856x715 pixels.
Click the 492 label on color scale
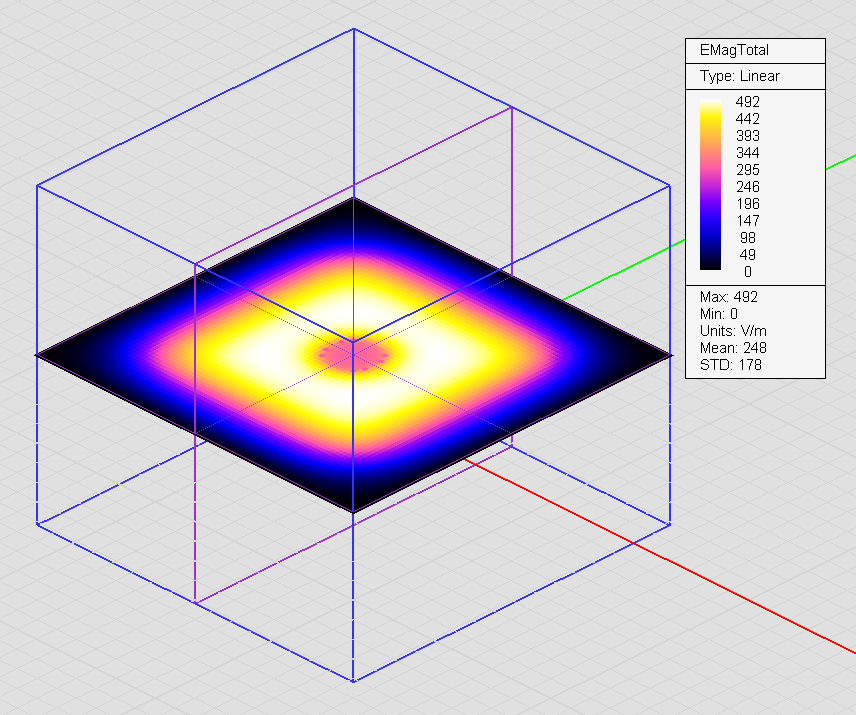click(747, 102)
